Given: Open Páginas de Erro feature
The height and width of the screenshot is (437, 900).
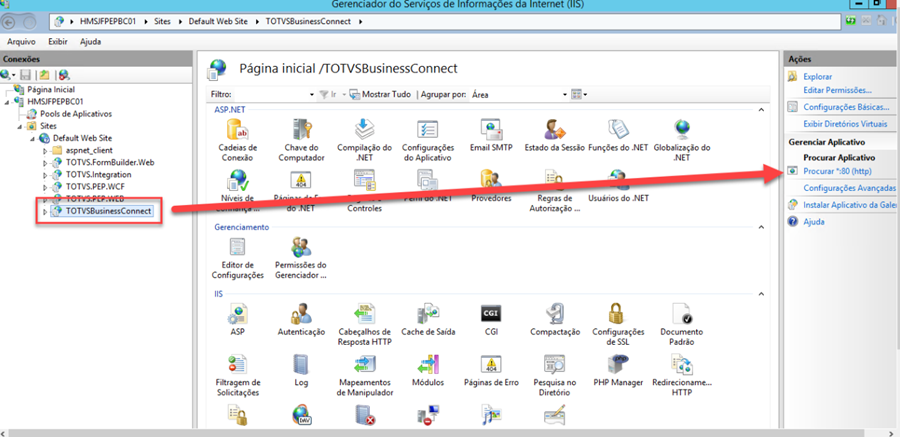Looking at the screenshot, I should (x=491, y=370).
